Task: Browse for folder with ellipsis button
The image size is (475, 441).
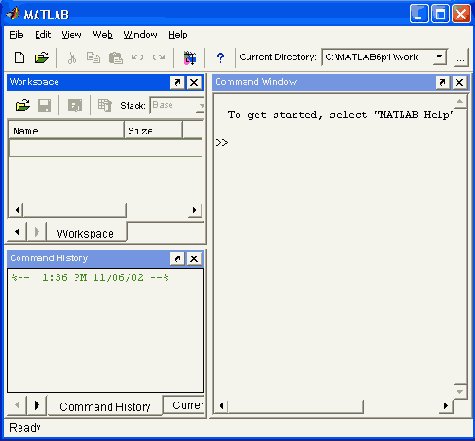Action: pyautogui.click(x=461, y=58)
